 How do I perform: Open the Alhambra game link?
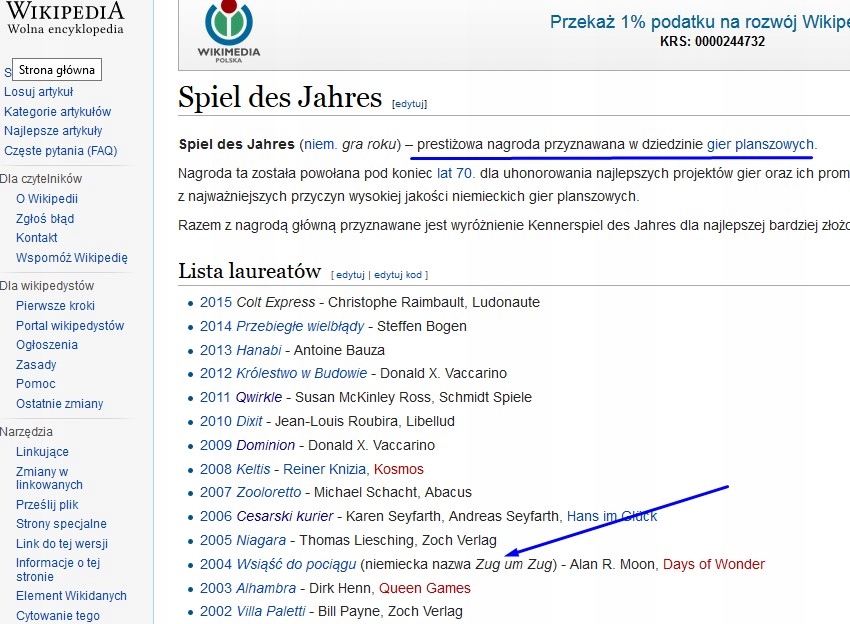tap(266, 588)
